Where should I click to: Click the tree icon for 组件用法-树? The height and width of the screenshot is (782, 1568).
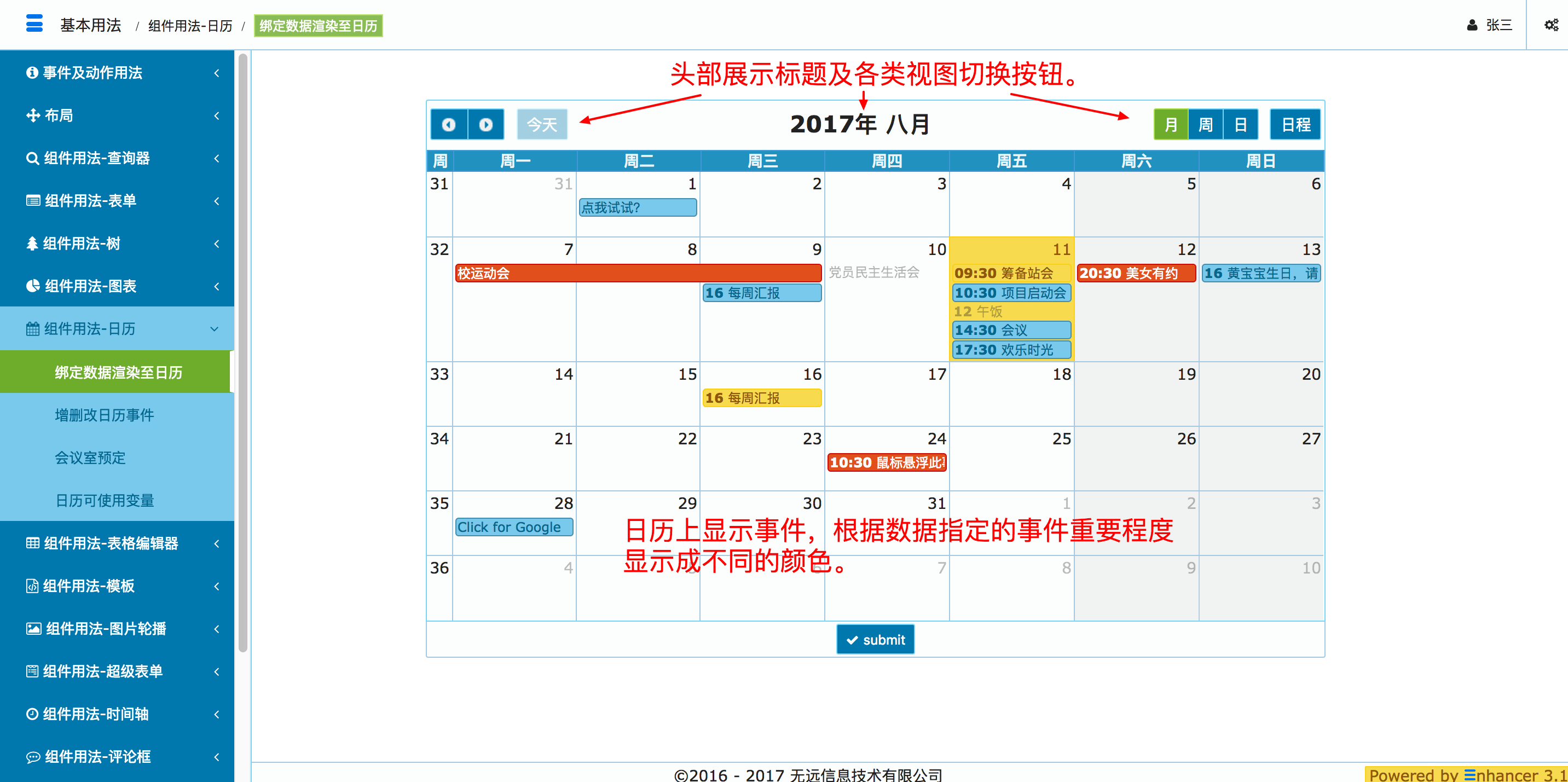click(x=32, y=244)
